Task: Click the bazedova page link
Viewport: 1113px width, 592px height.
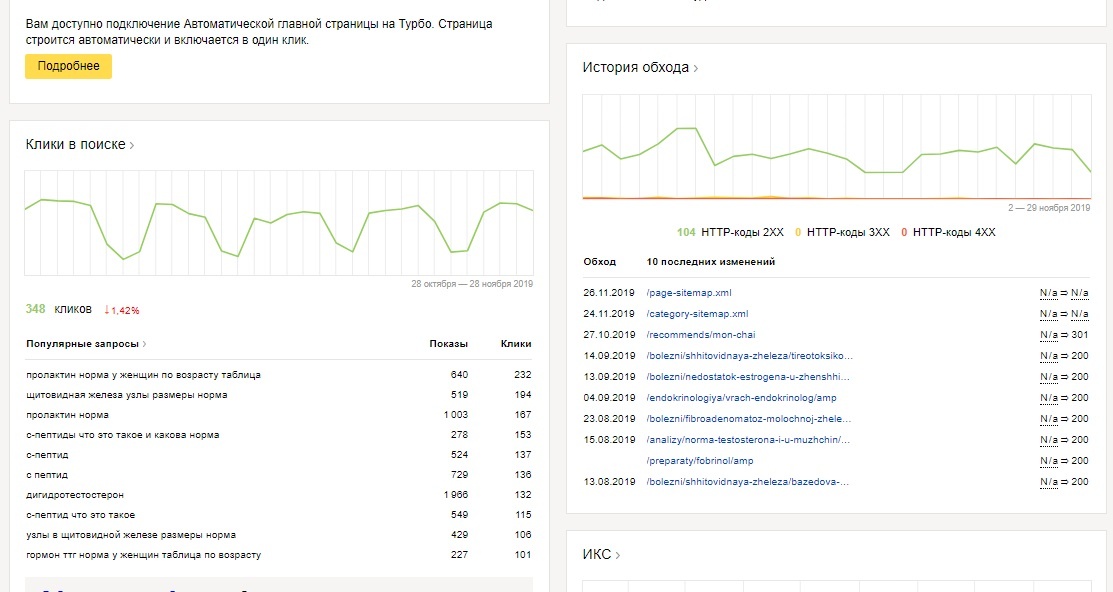Action: click(748, 482)
